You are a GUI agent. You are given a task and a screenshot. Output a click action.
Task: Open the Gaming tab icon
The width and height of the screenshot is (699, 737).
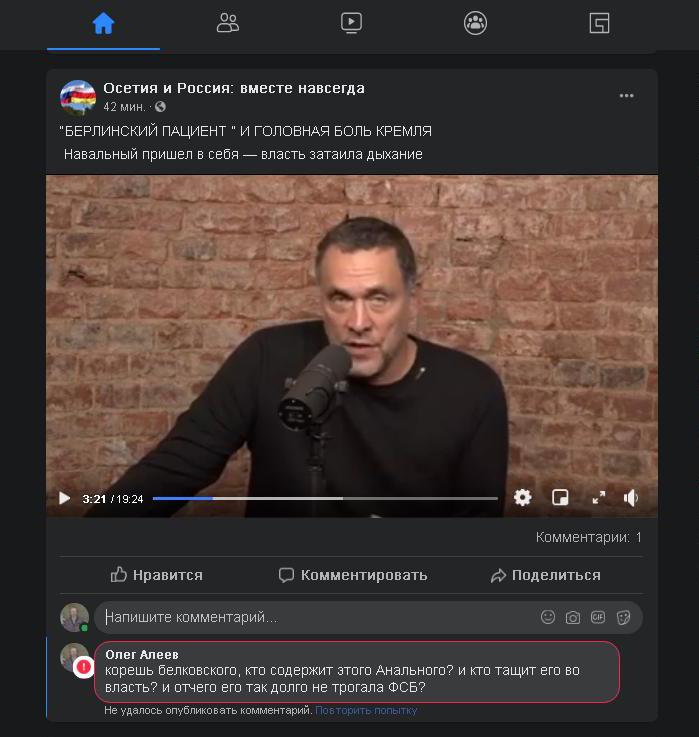(599, 23)
